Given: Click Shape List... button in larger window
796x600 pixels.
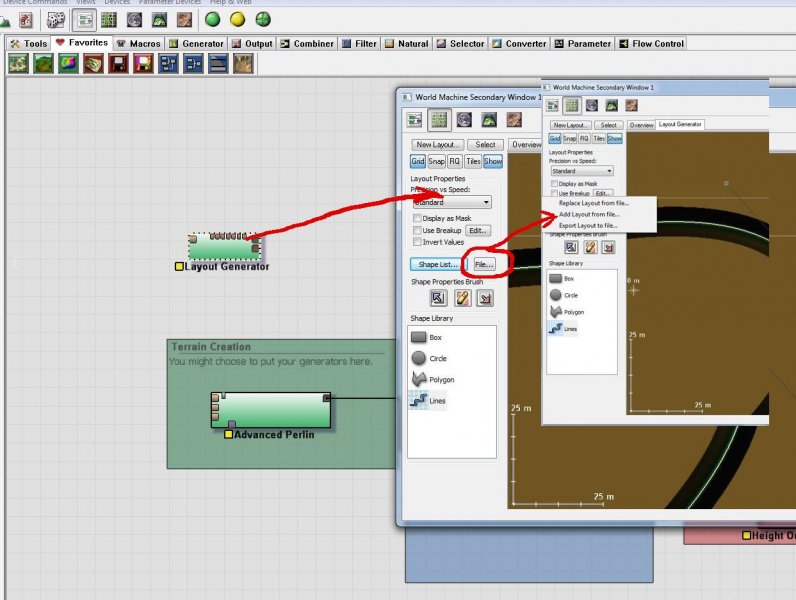Looking at the screenshot, I should [438, 264].
